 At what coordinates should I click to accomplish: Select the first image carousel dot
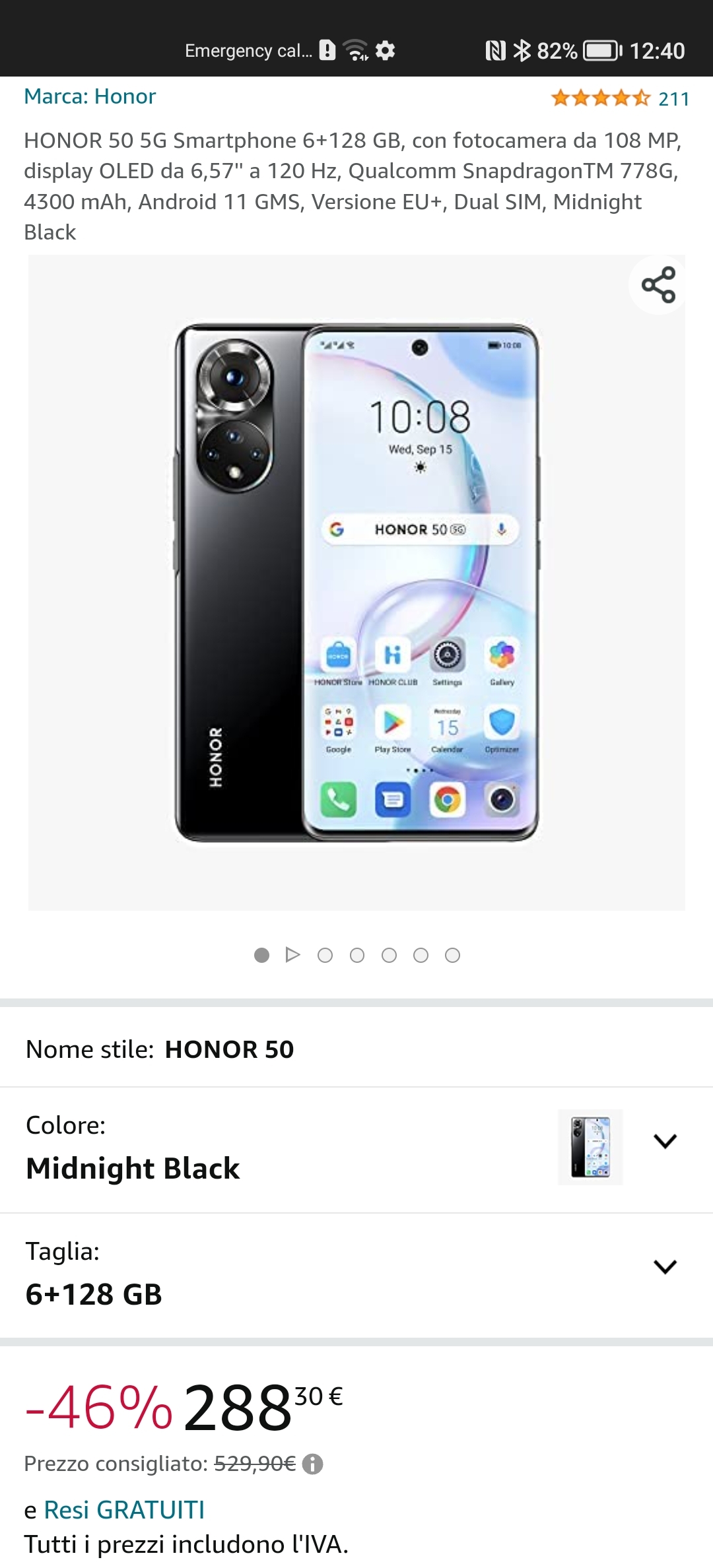(x=261, y=955)
